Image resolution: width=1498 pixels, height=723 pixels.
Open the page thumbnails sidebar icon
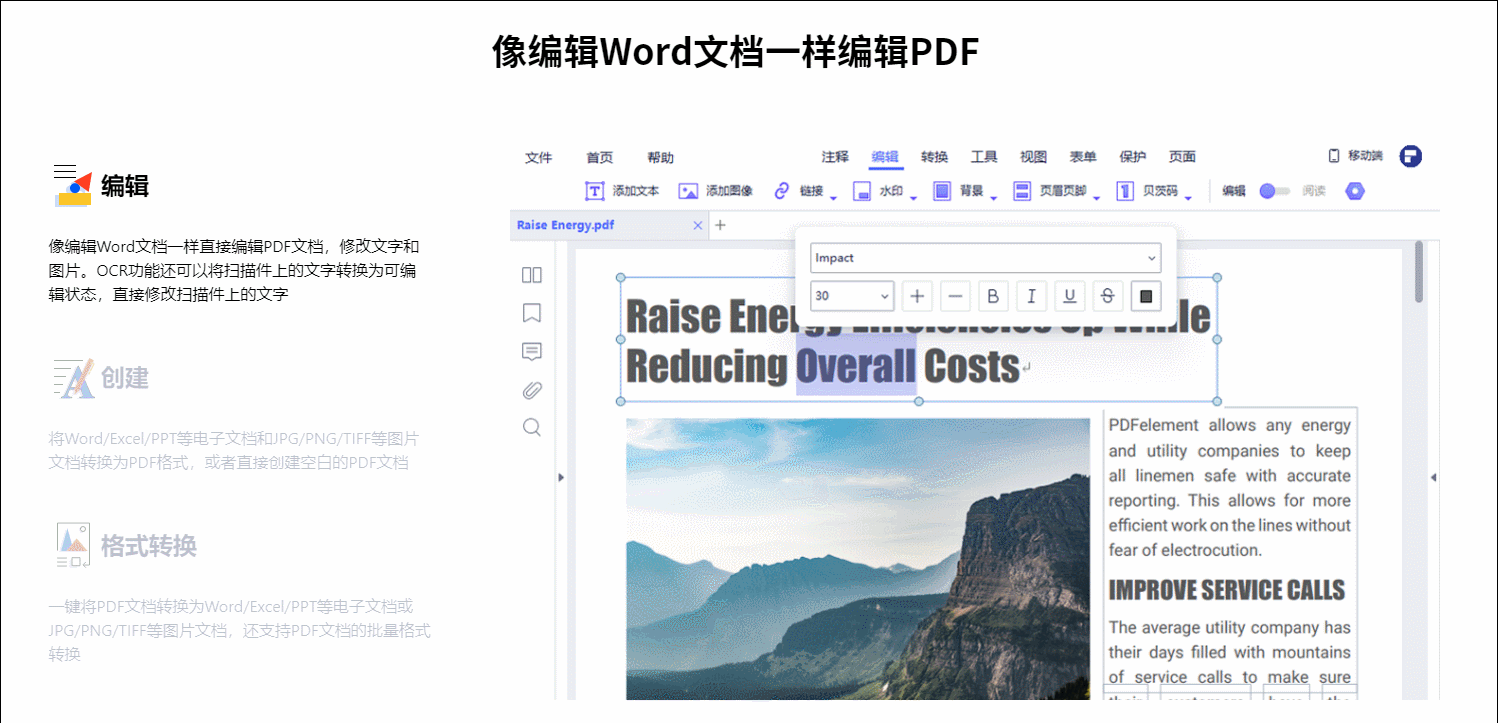point(532,275)
